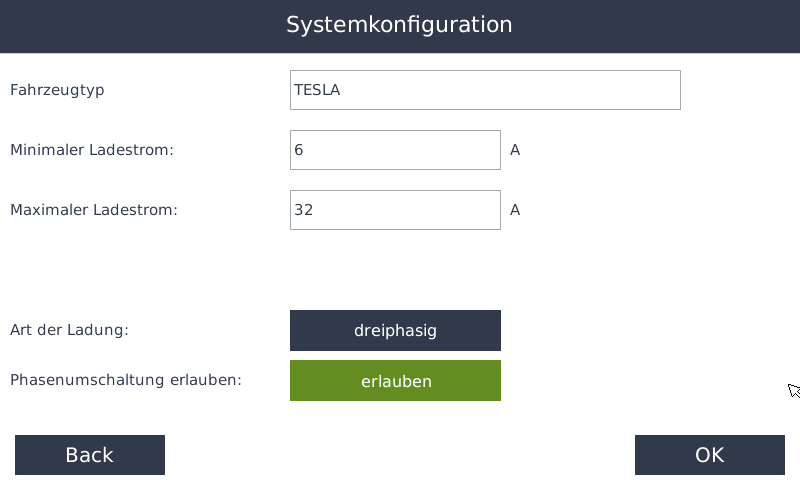
Task: Click the Fahrzeugtyp label
Action: tap(57, 90)
